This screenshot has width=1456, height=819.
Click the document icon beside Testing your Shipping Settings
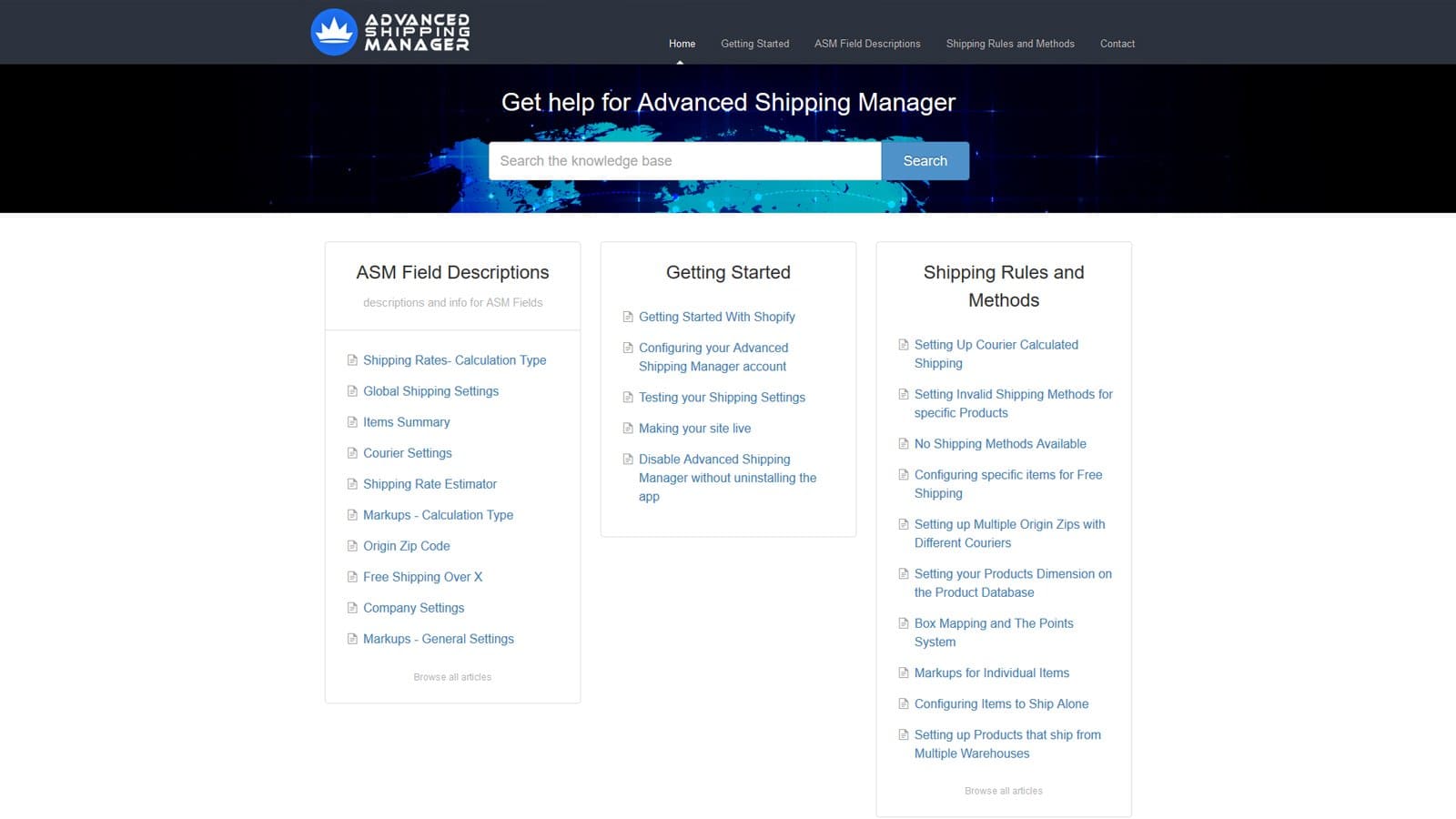(x=628, y=398)
